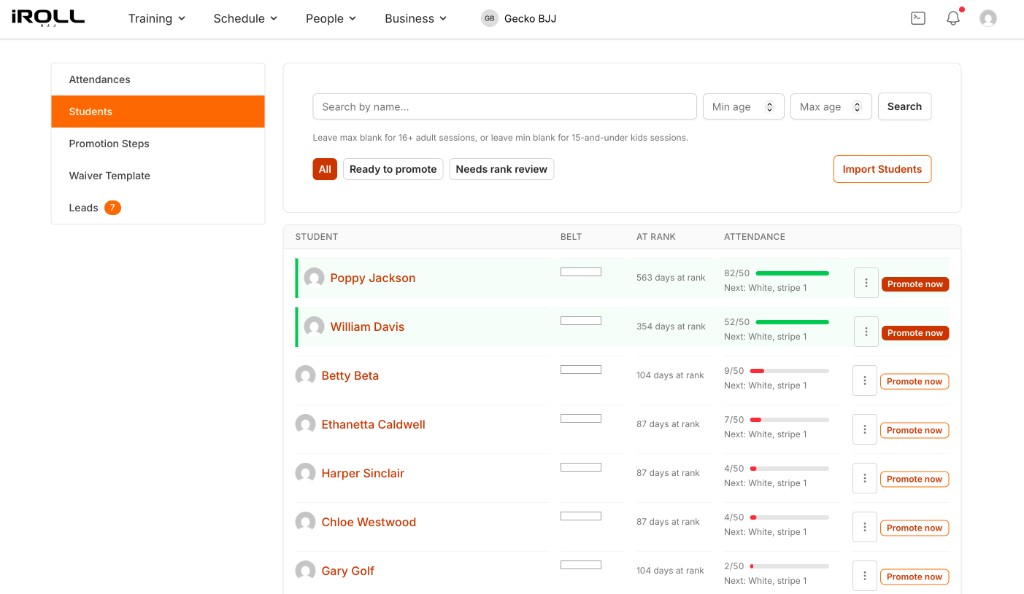Viewport: 1024px width, 594px height.
Task: Click the Import Students button
Action: click(882, 169)
